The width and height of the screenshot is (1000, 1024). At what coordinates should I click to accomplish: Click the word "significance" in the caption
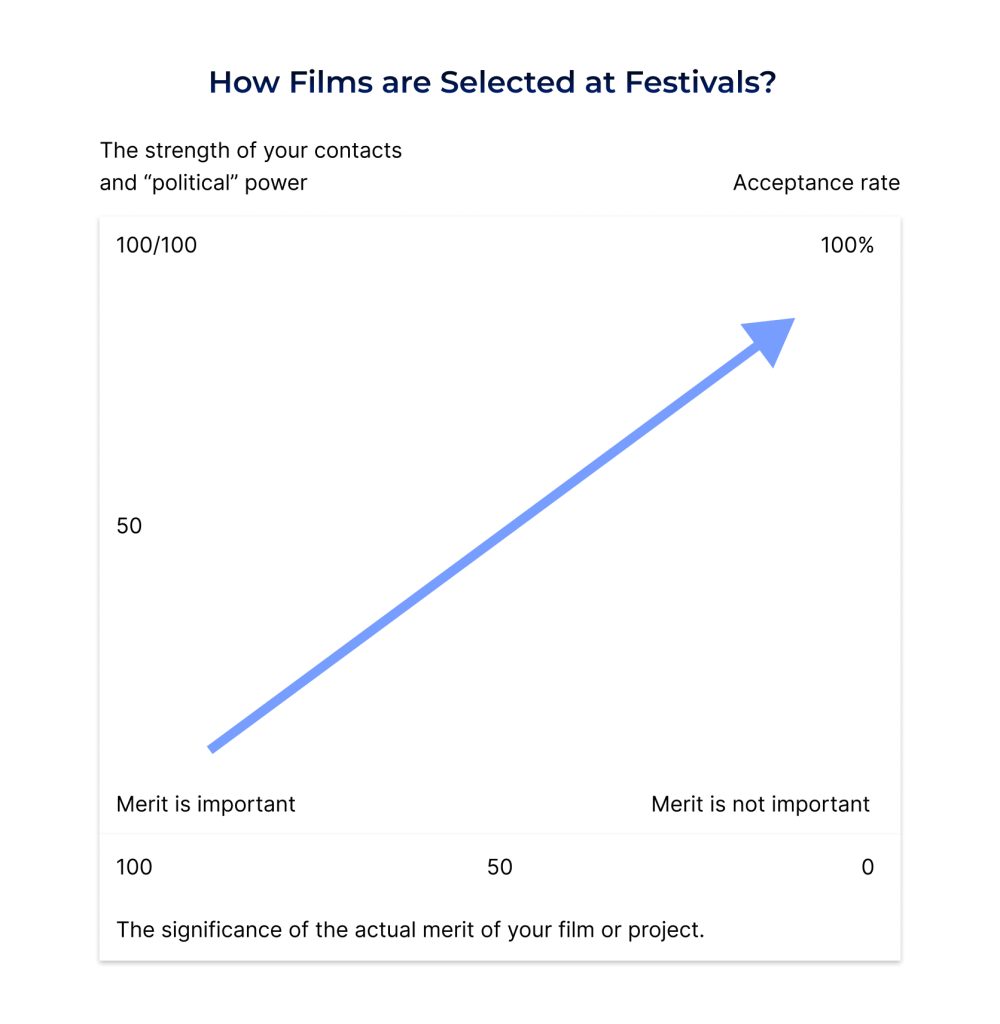click(x=213, y=930)
